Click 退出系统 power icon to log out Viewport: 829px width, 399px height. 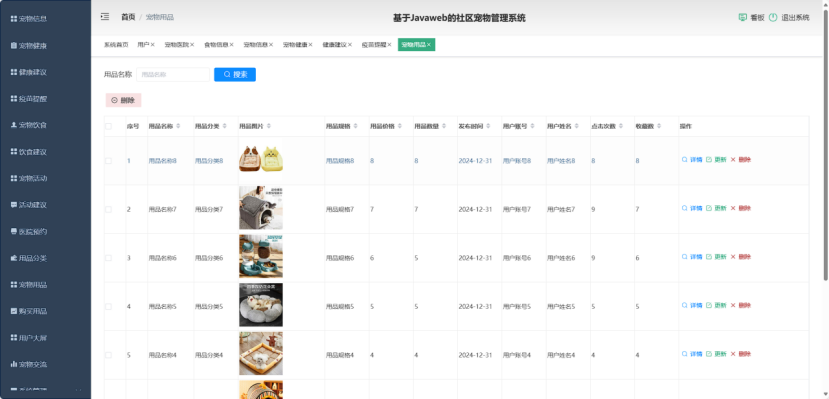tap(773, 17)
